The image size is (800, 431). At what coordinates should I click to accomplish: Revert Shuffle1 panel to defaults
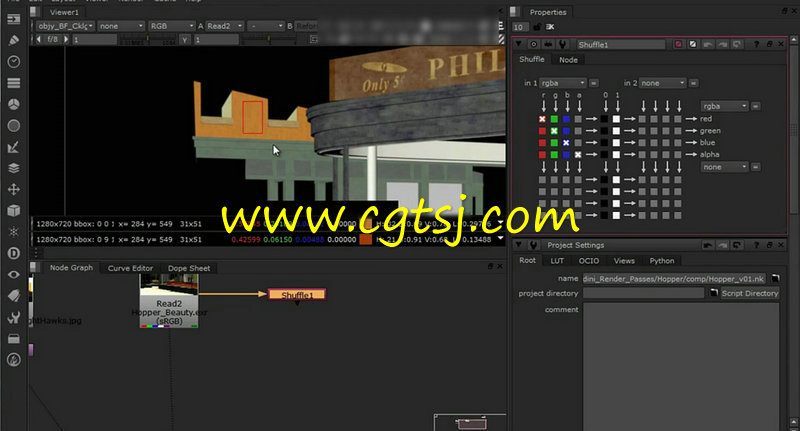(737, 44)
